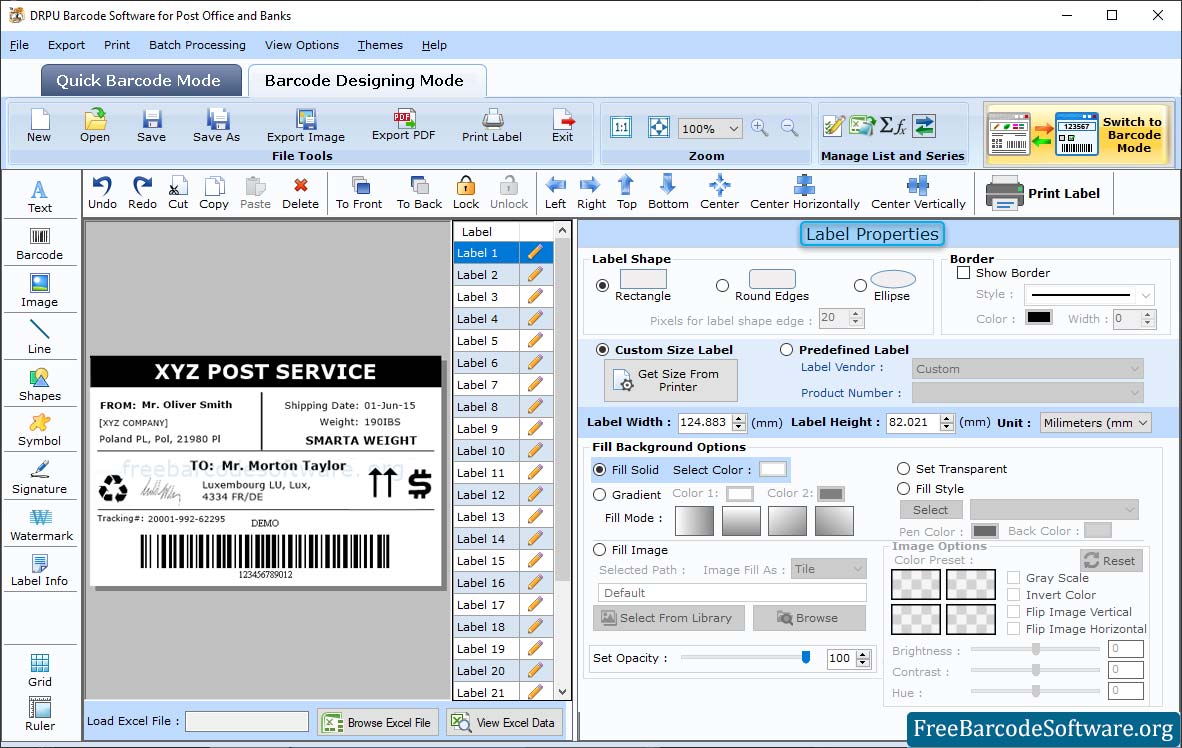Open the border Style dropdown
Viewport: 1182px width, 748px height.
pyautogui.click(x=1089, y=295)
